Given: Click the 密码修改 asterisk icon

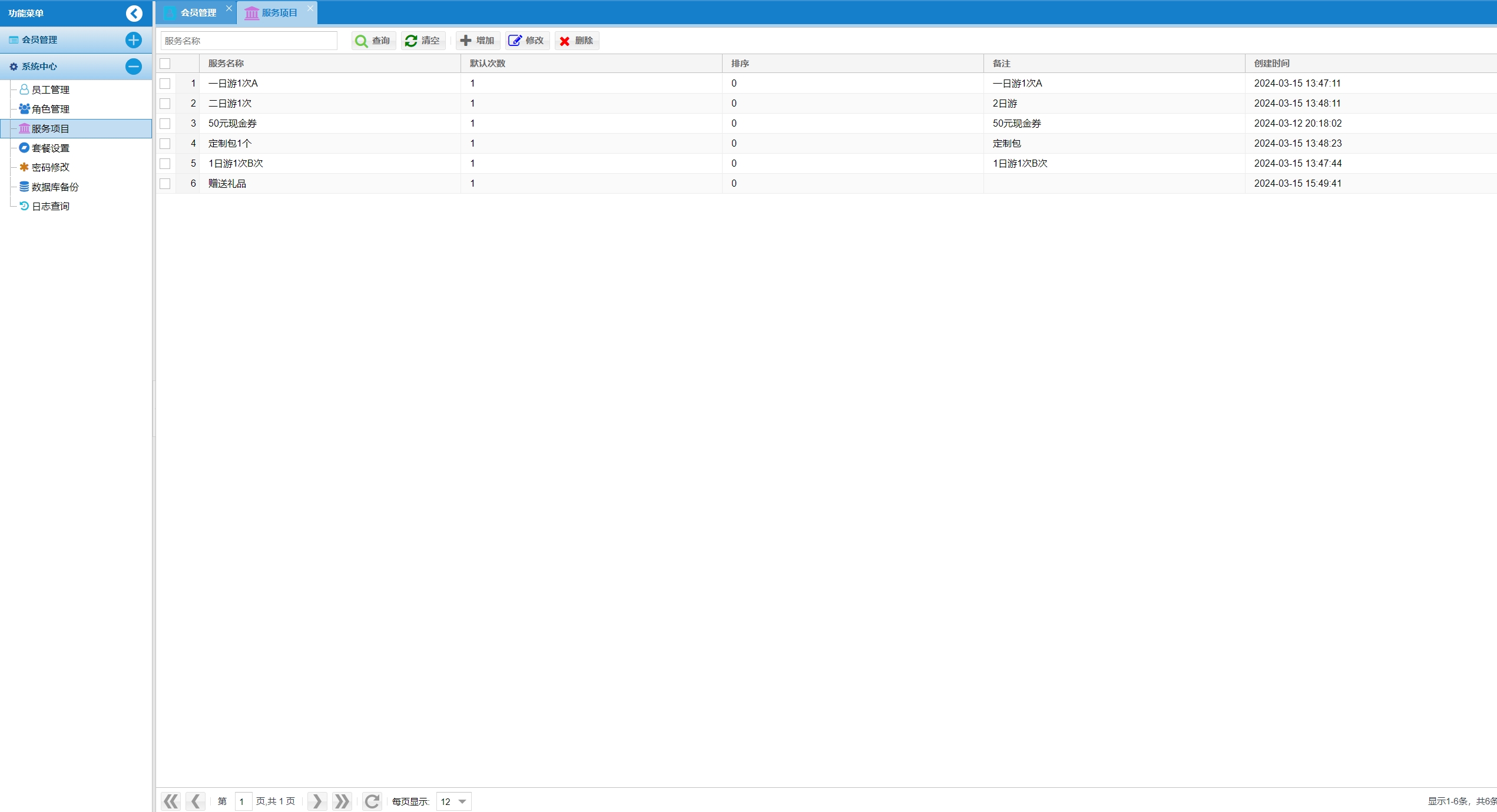Looking at the screenshot, I should pos(24,167).
